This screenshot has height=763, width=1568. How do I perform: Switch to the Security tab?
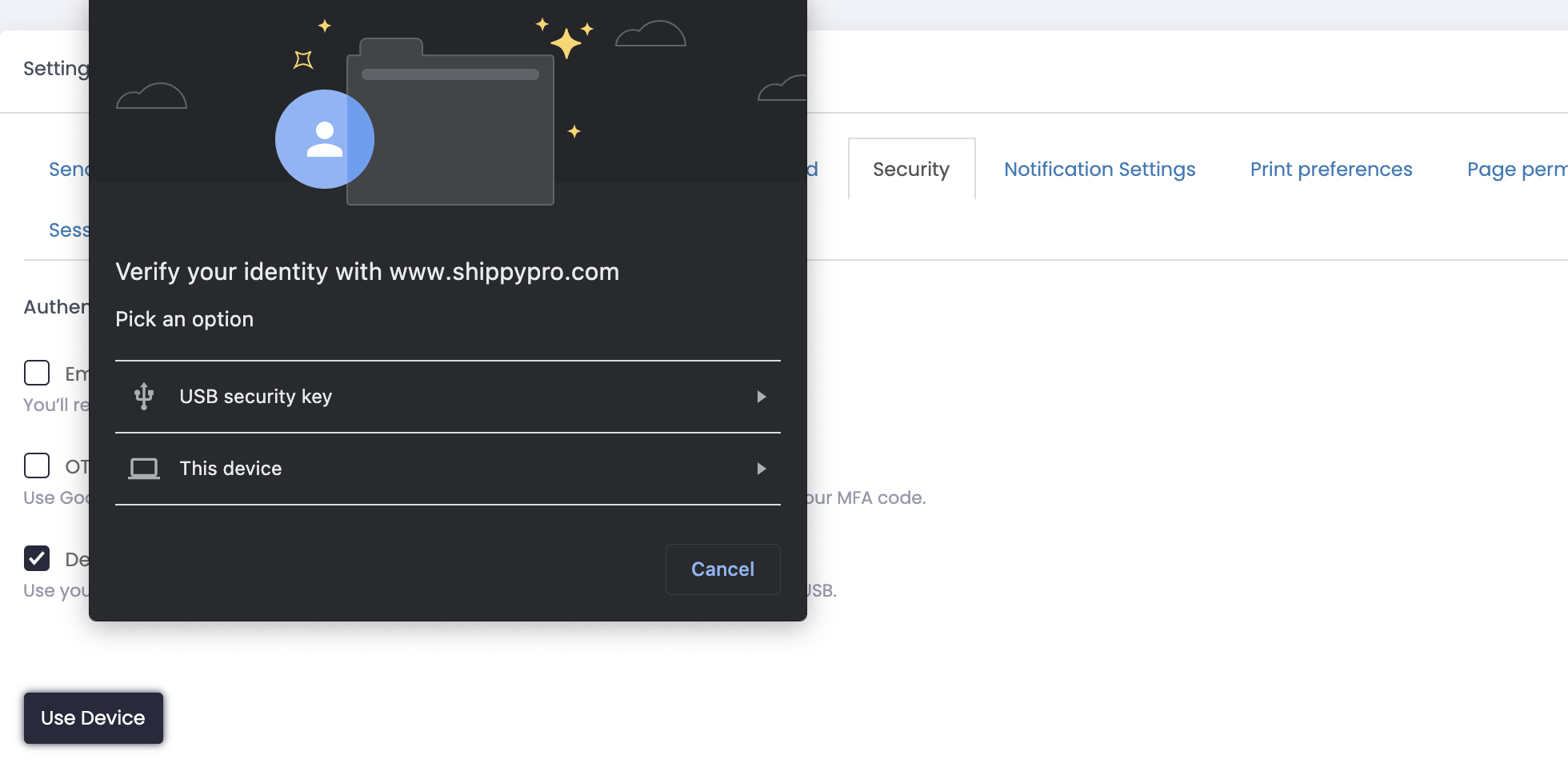pos(911,169)
